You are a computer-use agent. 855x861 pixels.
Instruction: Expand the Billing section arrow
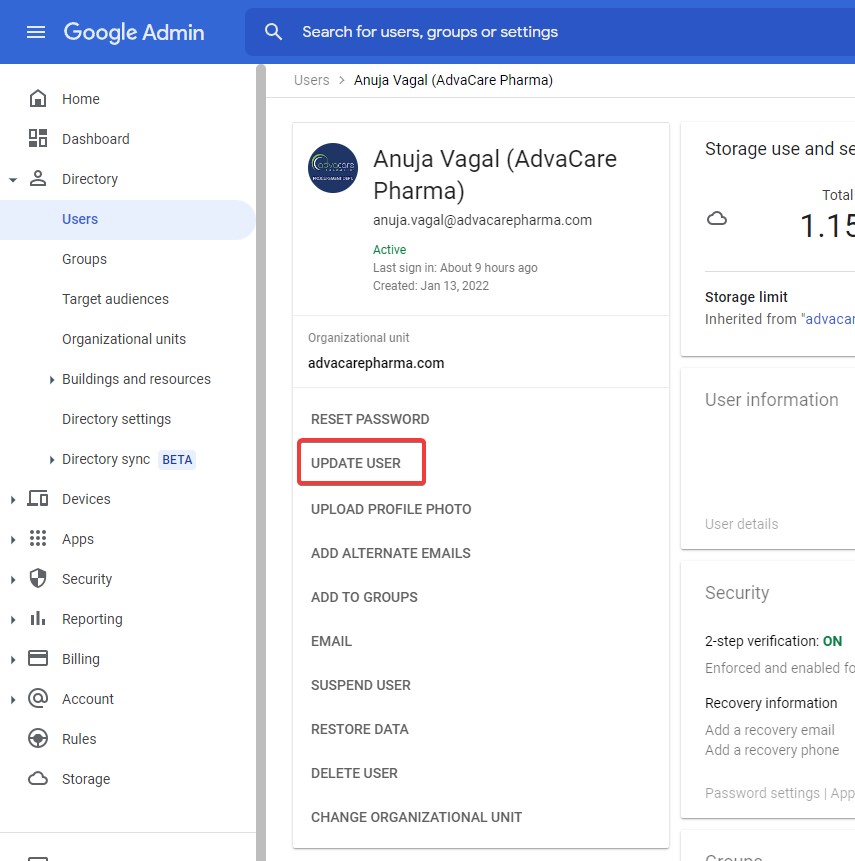coord(13,659)
